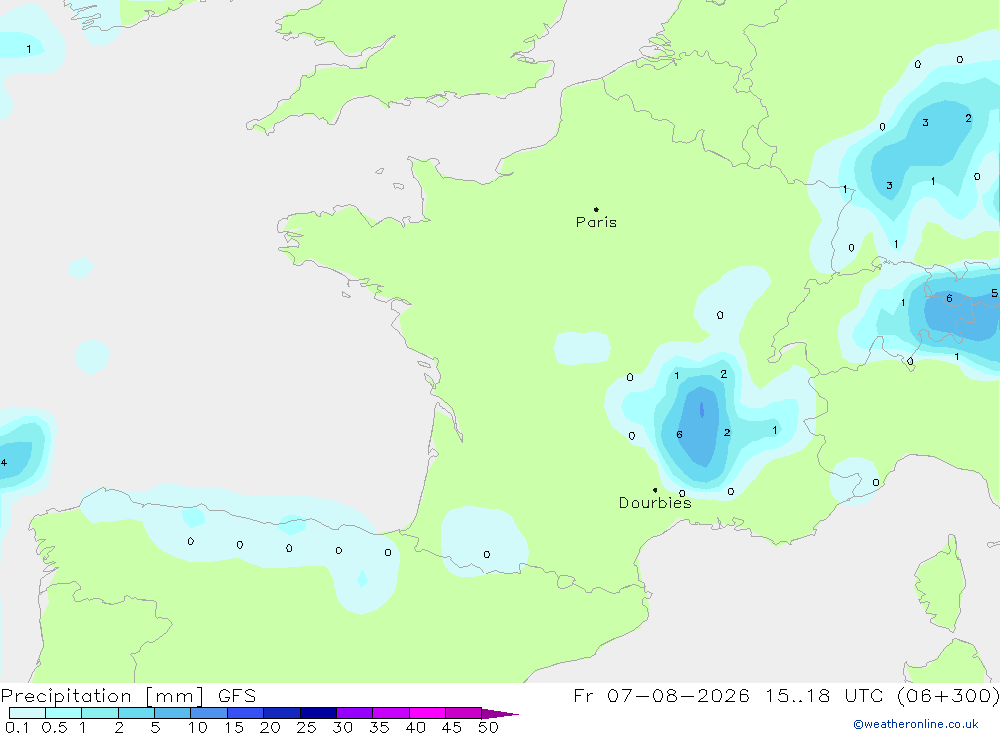
Task: Click the forecast date 07-08-2026
Action: tap(678, 695)
